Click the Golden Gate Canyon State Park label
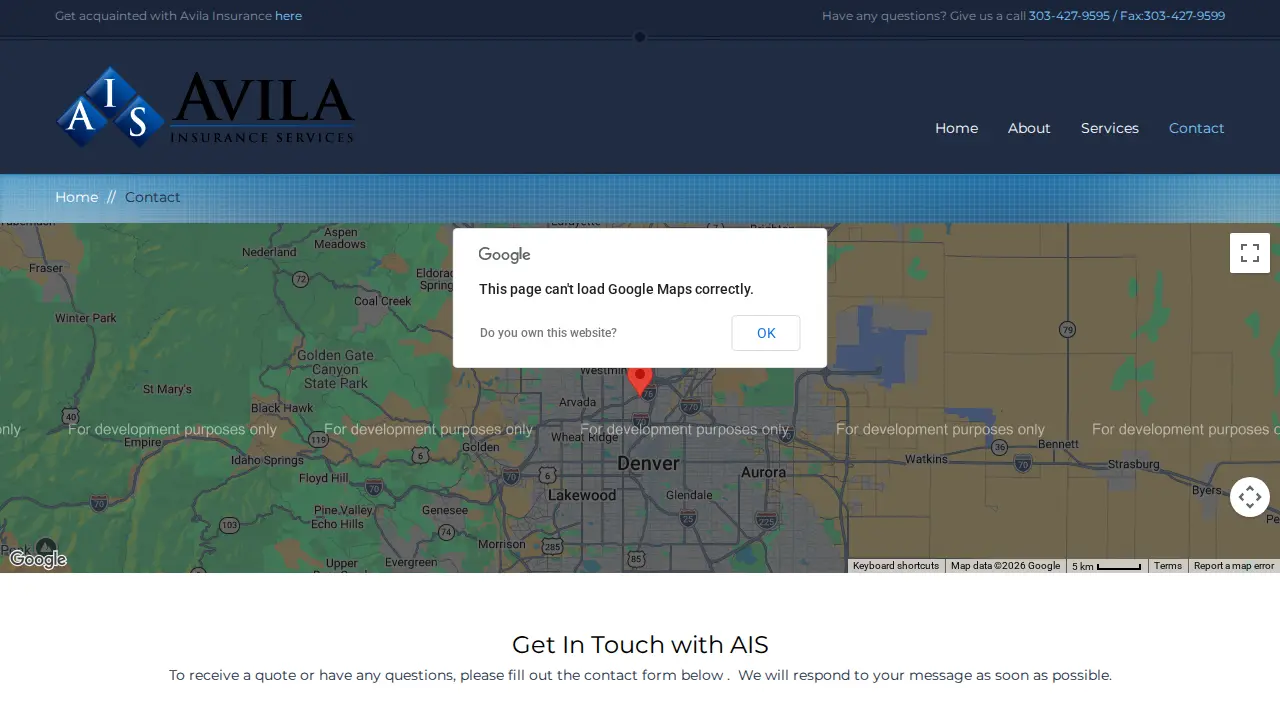1280x720 pixels. click(335, 369)
